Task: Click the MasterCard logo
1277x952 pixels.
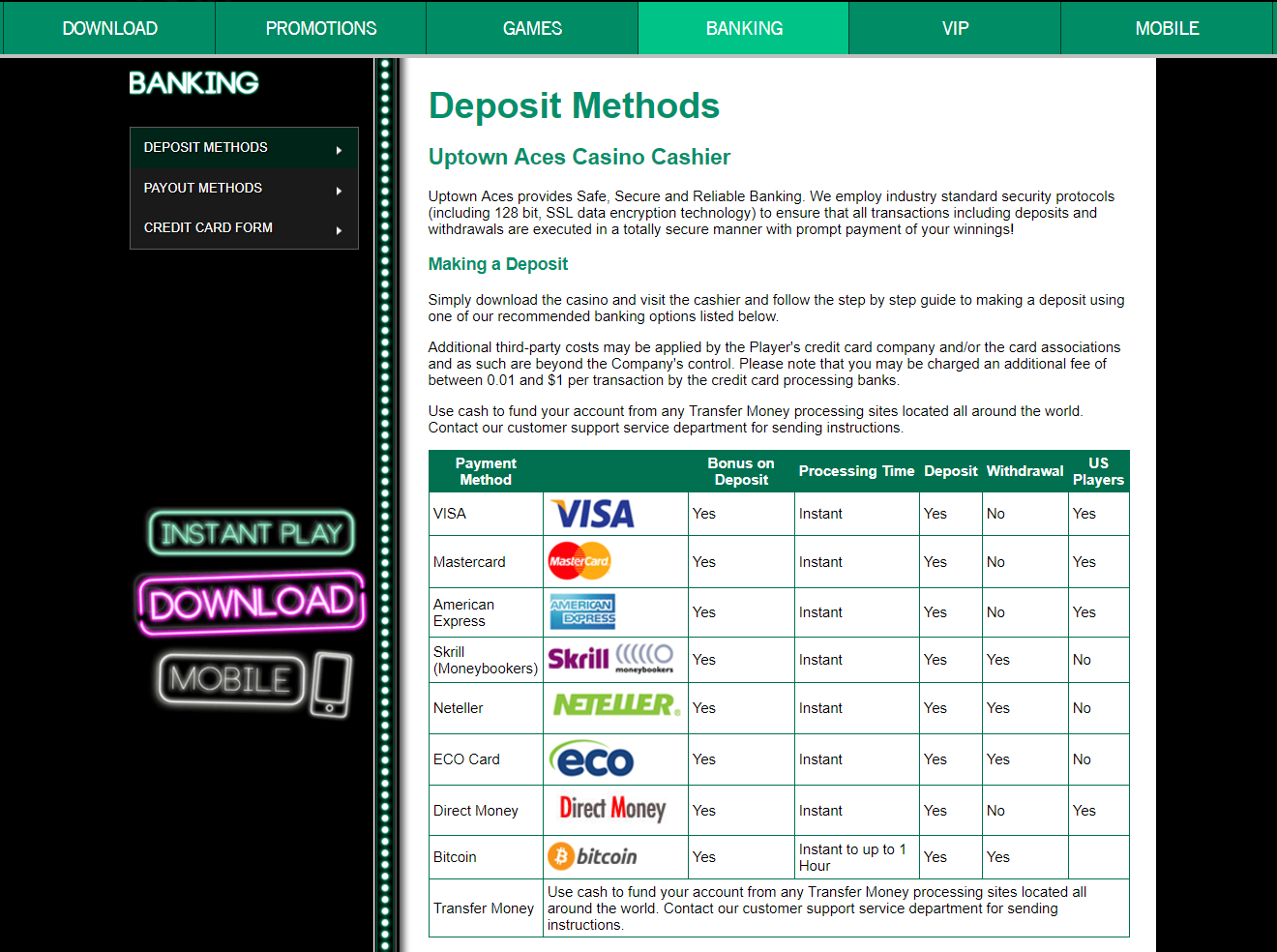Action: tap(579, 561)
